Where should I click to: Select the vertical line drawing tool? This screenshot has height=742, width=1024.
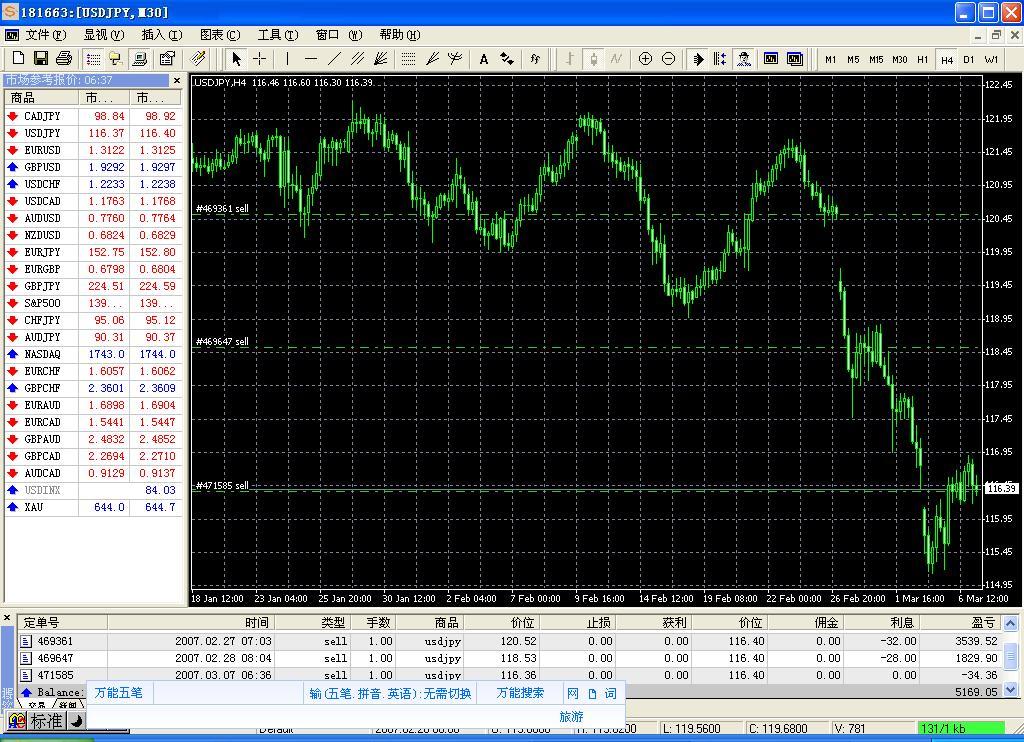[x=287, y=59]
